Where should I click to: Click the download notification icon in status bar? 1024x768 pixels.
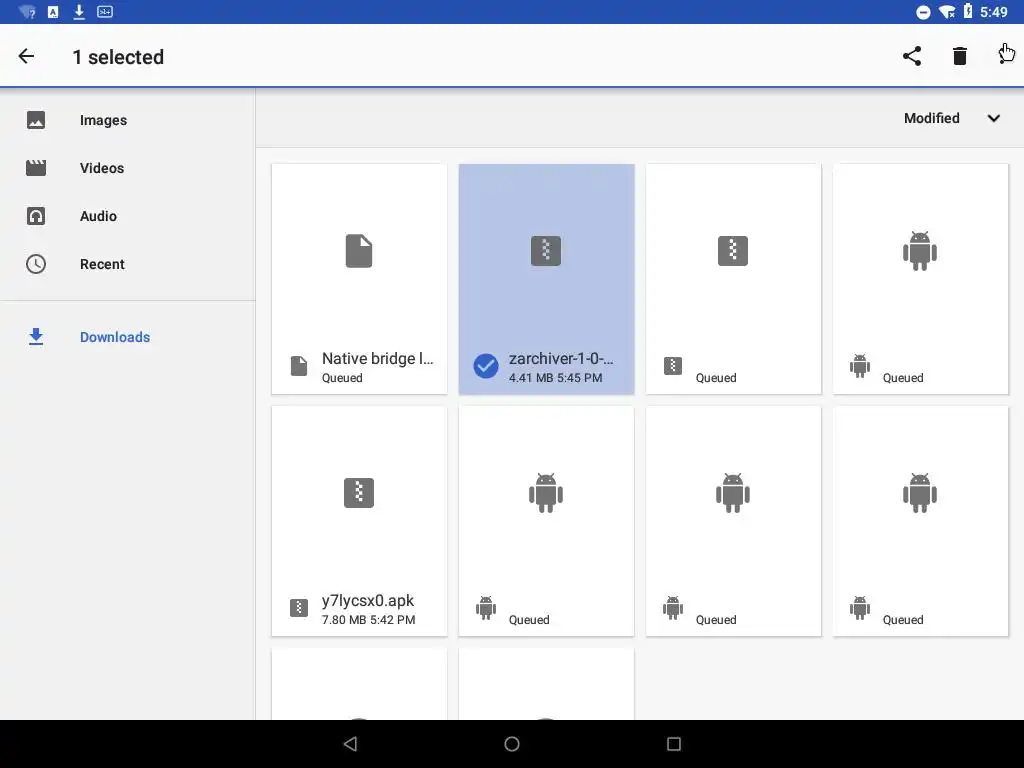79,12
